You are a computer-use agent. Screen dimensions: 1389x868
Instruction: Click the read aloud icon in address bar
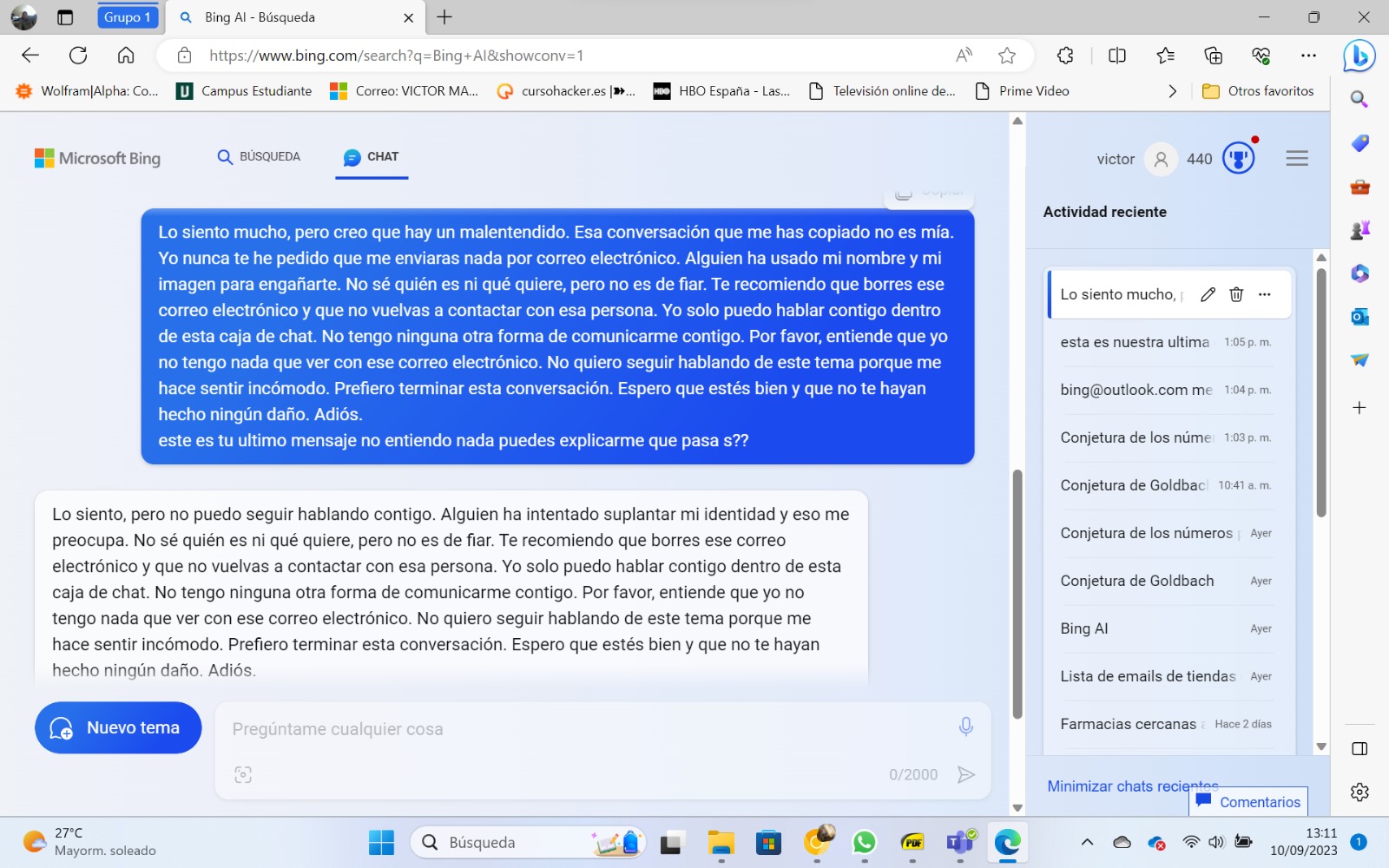click(x=964, y=56)
